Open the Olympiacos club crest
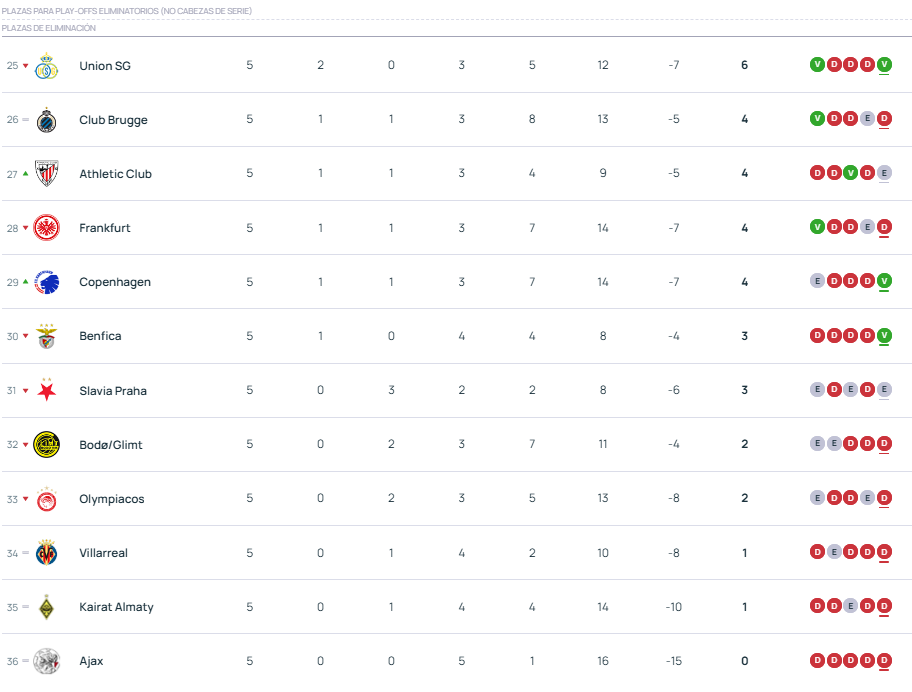The width and height of the screenshot is (912, 692). (46, 498)
